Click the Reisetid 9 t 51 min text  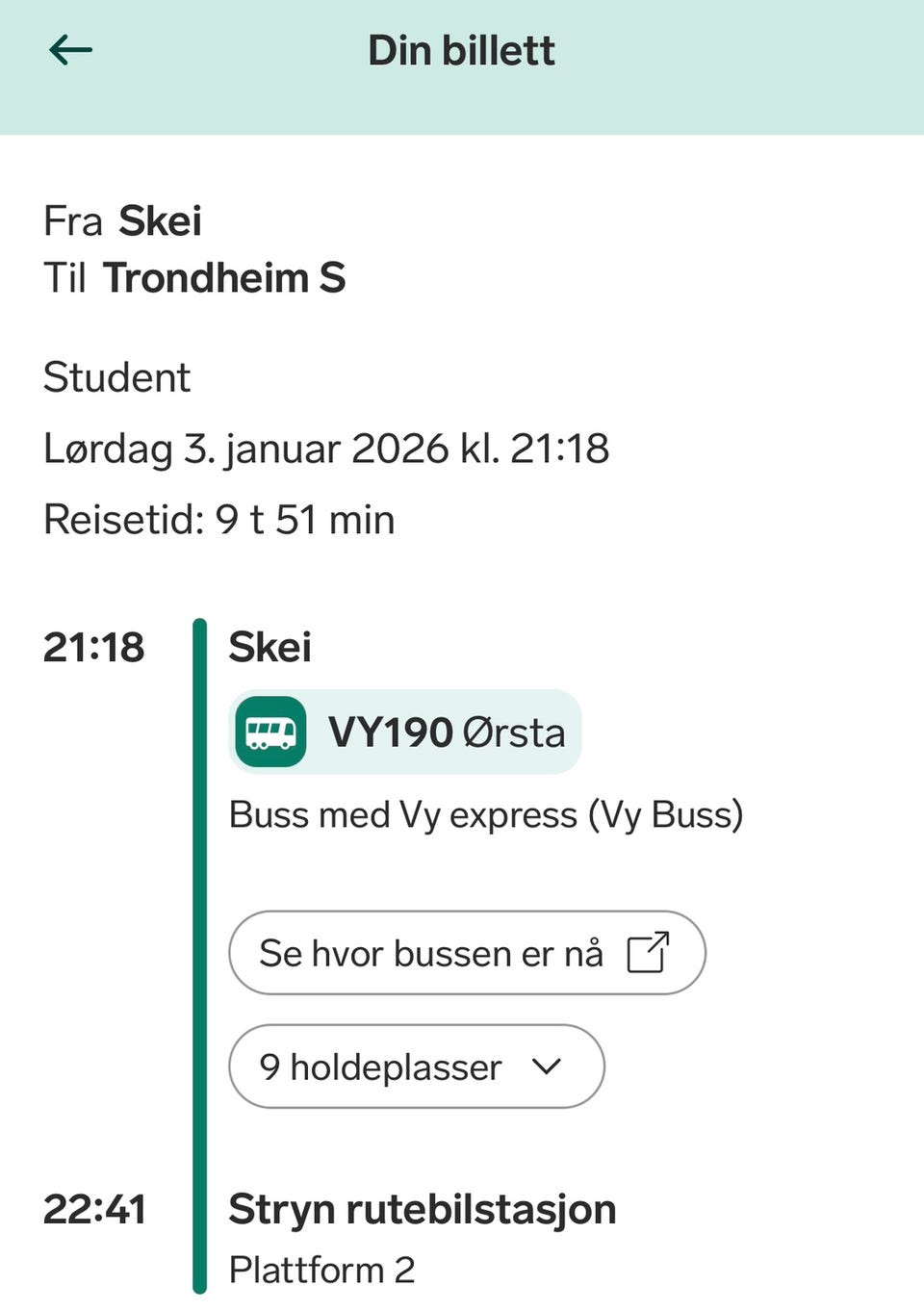(219, 520)
